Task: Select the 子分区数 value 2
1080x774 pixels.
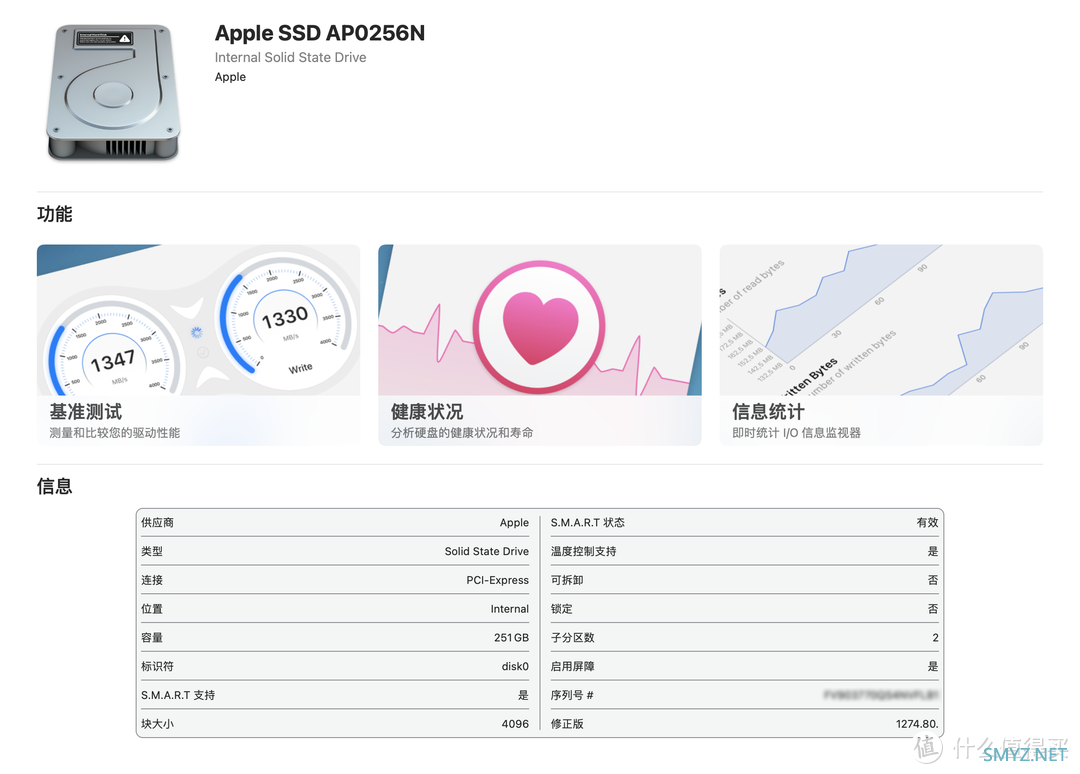Action: pyautogui.click(x=935, y=638)
